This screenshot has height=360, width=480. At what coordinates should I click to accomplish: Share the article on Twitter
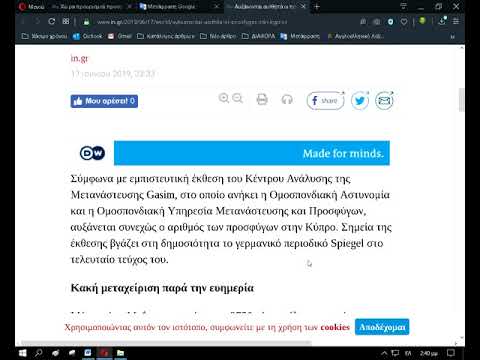360,100
